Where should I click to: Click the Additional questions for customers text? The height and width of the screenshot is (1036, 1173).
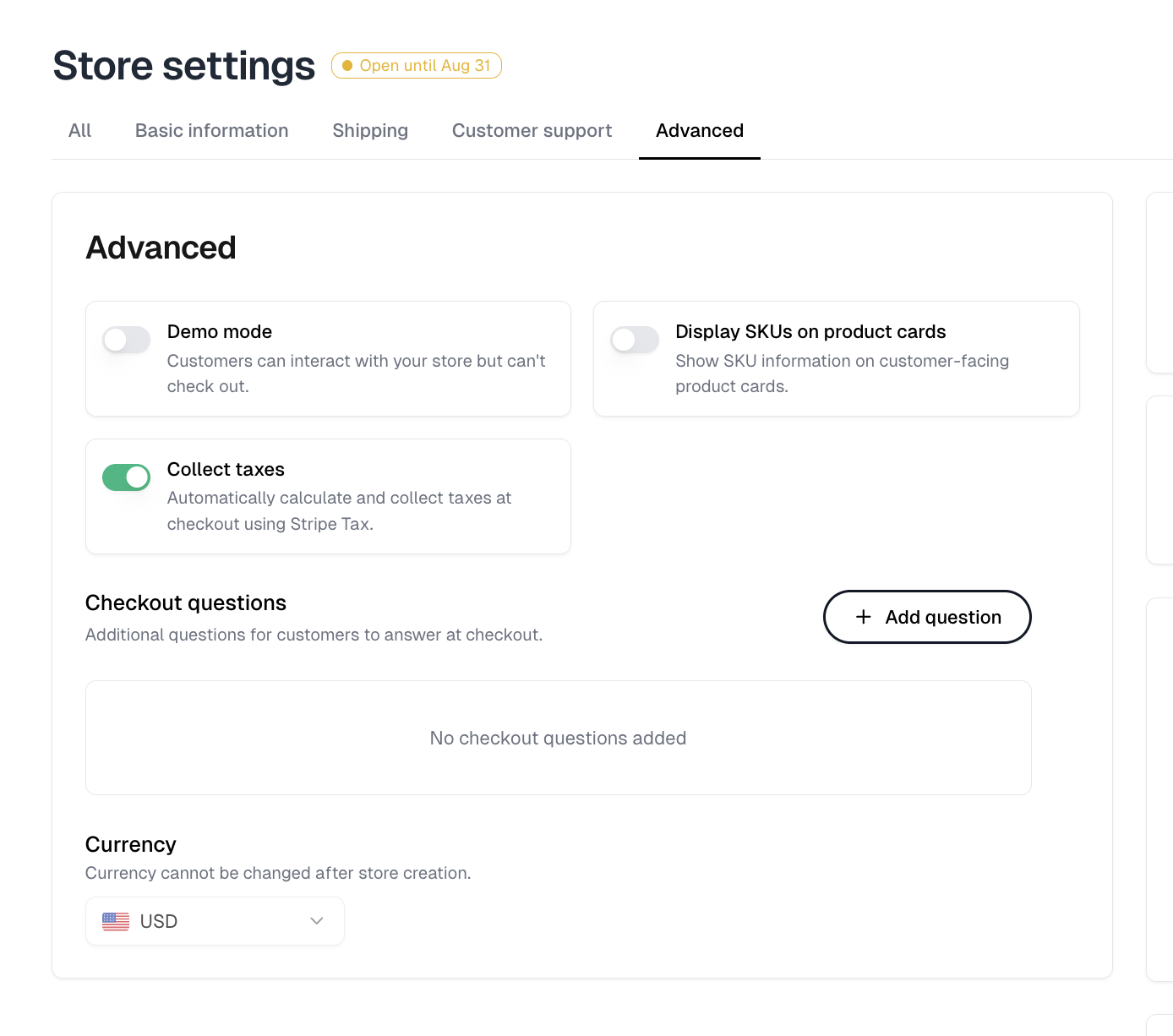click(314, 635)
